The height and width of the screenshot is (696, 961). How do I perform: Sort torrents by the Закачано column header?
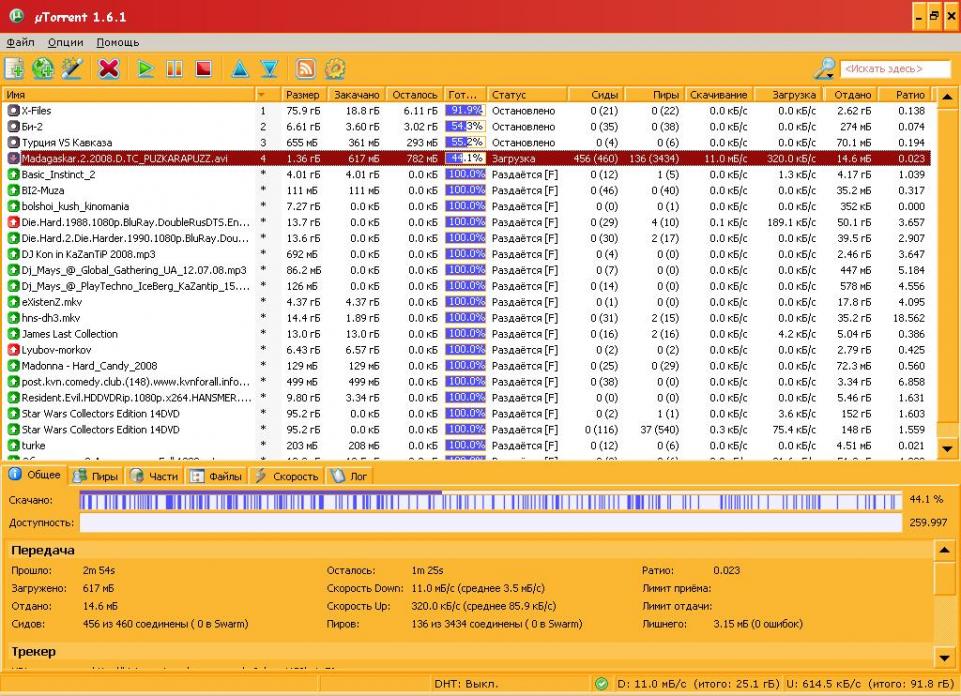click(x=355, y=95)
